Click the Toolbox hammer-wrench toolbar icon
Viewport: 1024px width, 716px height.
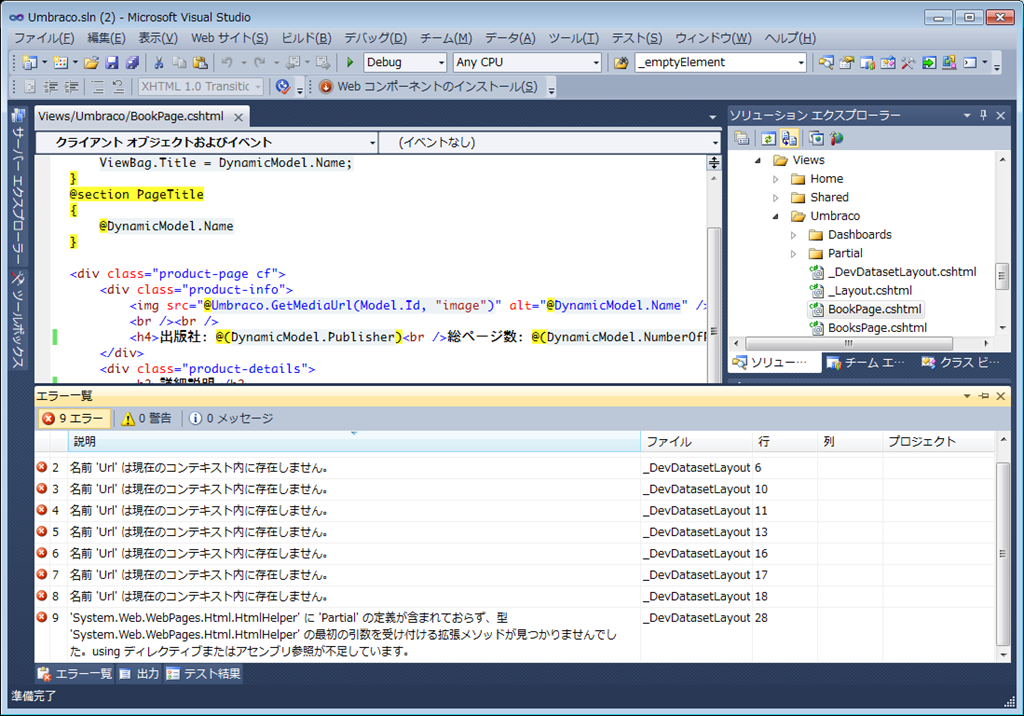coord(908,62)
